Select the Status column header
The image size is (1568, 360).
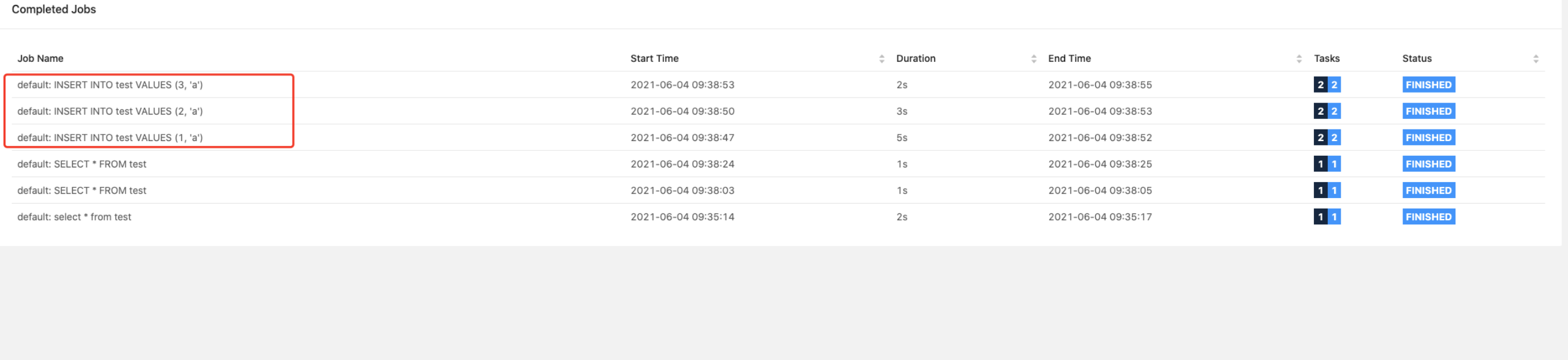point(1418,58)
